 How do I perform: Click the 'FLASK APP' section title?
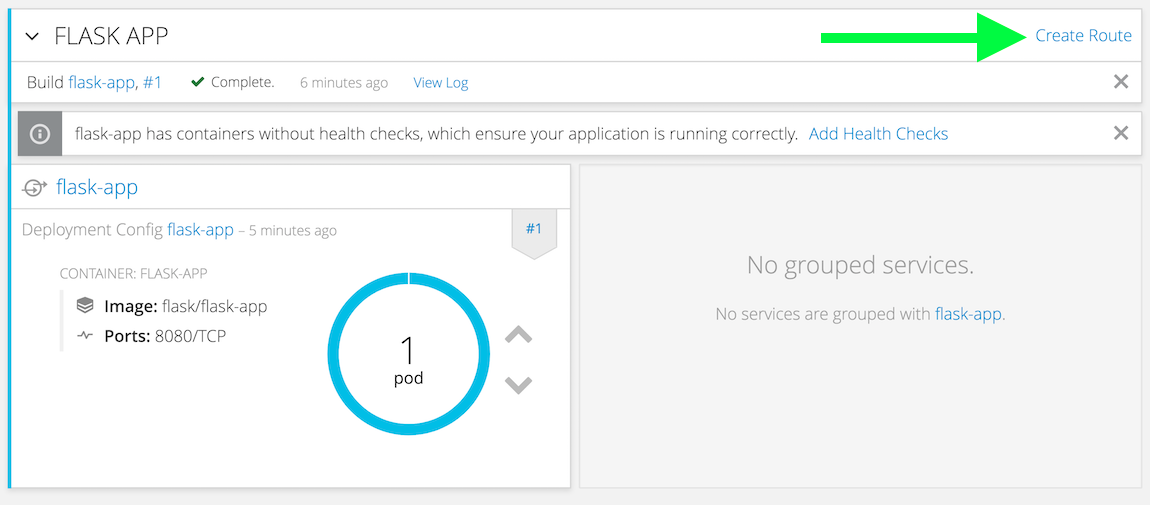pos(111,36)
